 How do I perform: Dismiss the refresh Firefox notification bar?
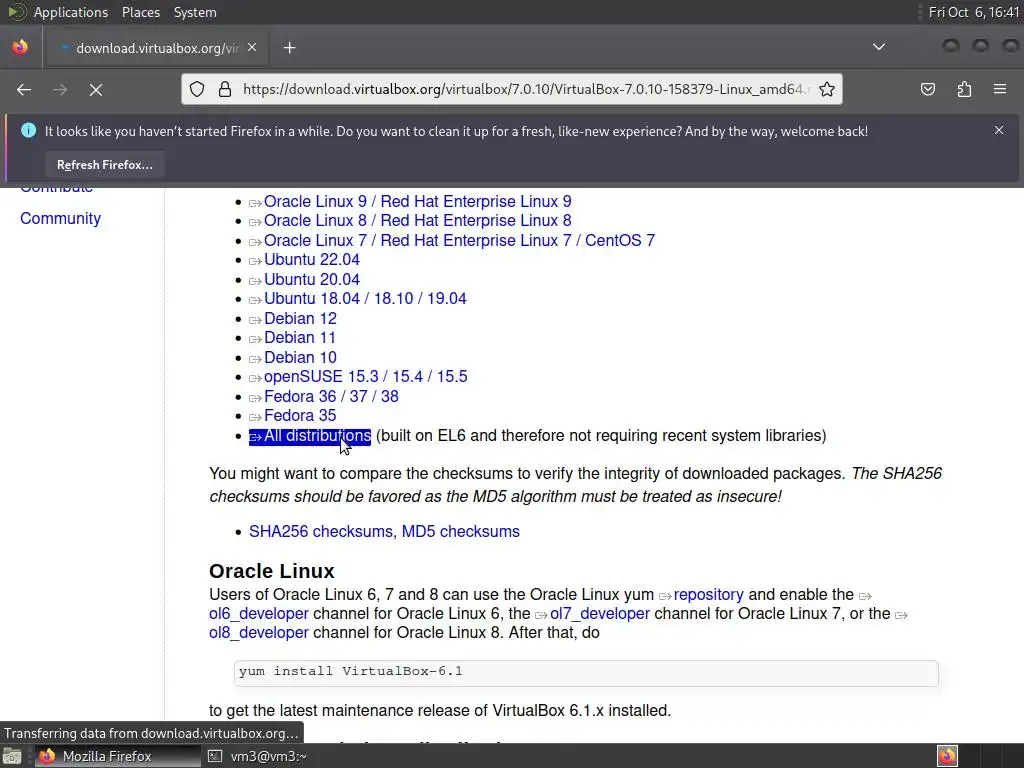click(x=999, y=130)
